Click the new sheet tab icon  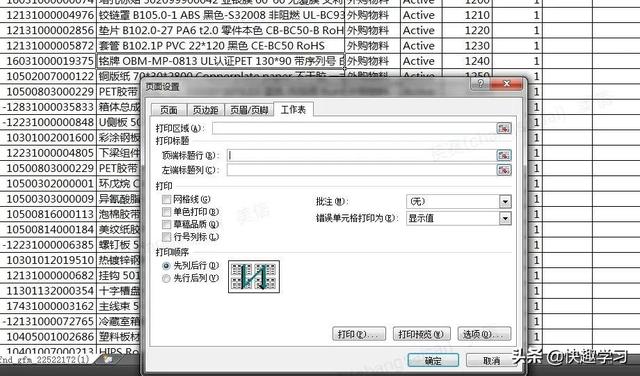[108, 359]
